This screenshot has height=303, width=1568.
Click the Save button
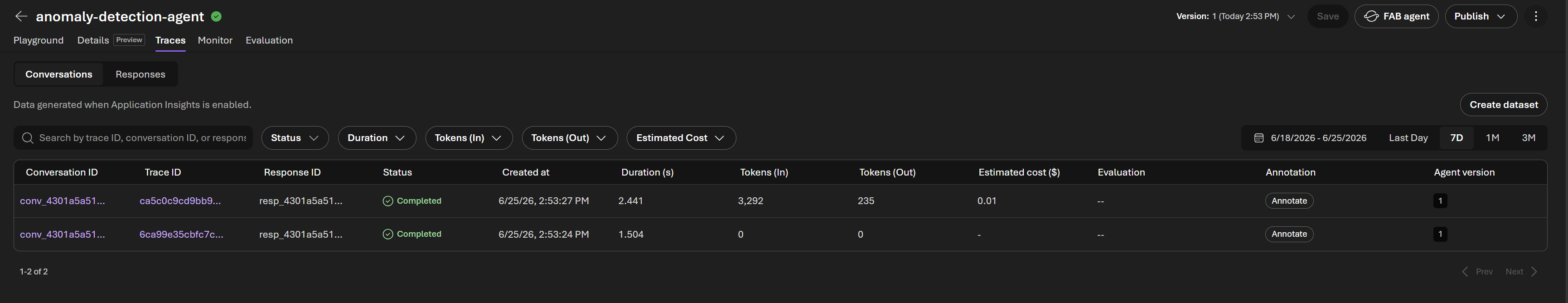click(x=1327, y=16)
